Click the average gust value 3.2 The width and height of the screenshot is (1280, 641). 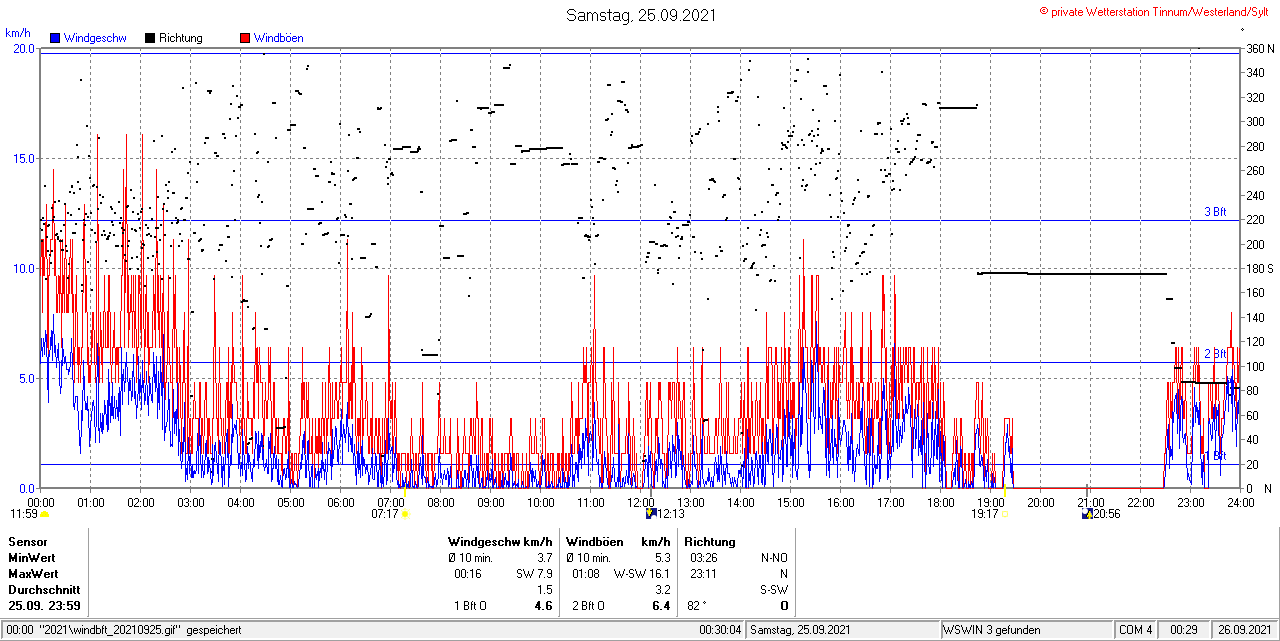pos(662,590)
